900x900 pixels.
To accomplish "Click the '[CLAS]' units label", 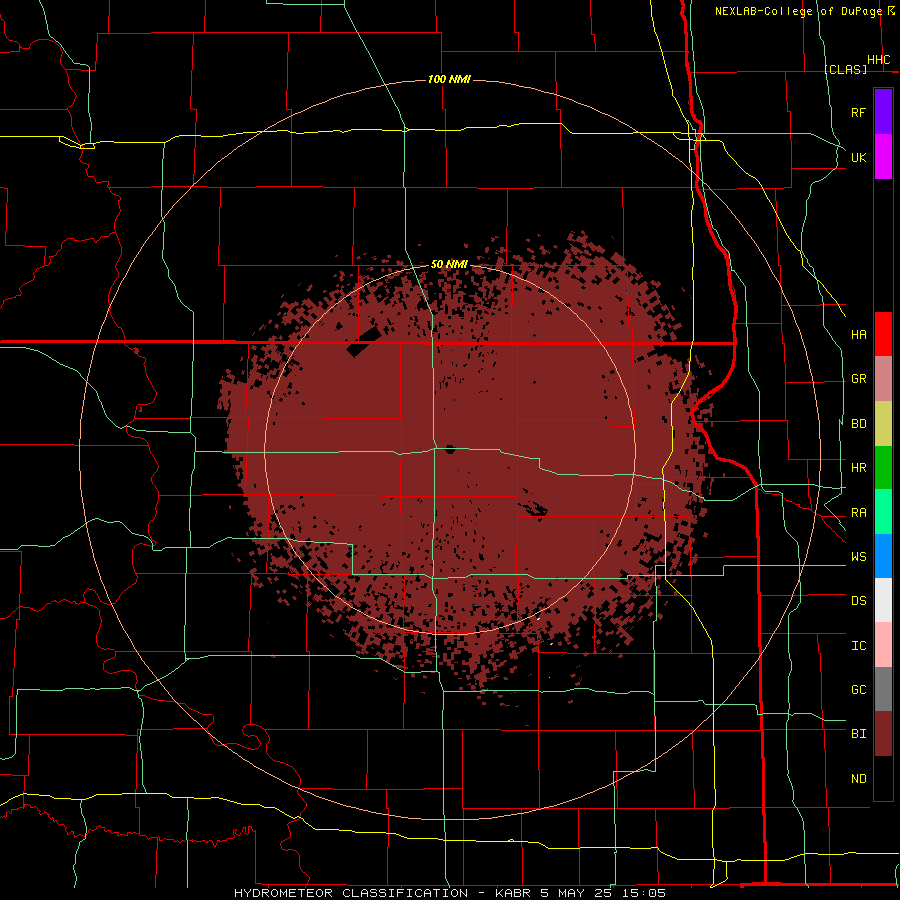I will coord(845,69).
